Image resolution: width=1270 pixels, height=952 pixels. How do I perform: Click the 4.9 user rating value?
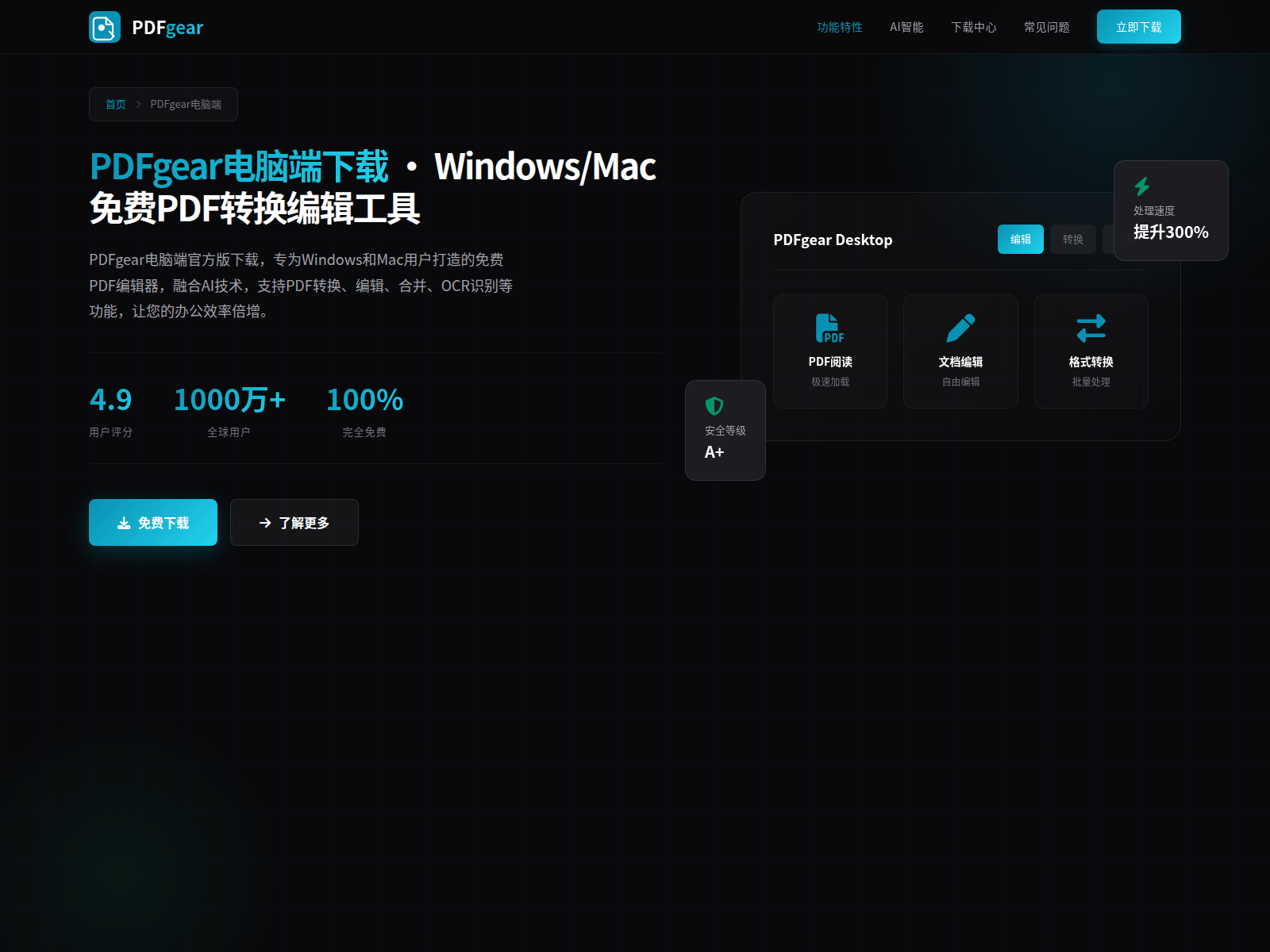pyautogui.click(x=111, y=400)
